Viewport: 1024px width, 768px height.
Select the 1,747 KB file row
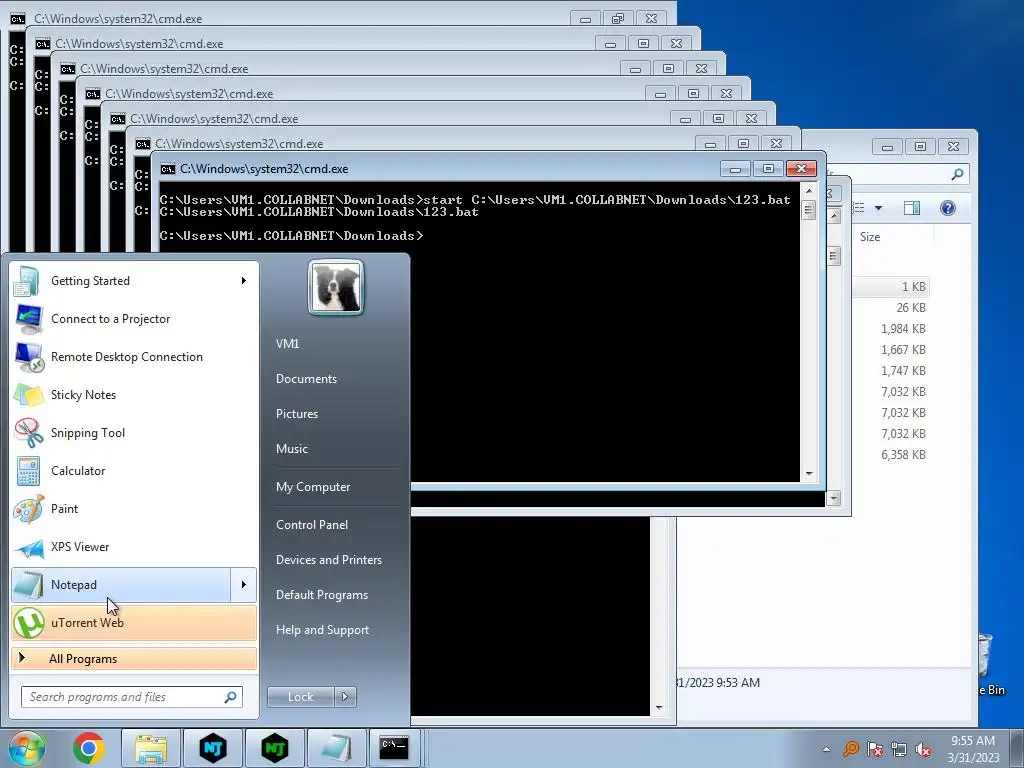(x=891, y=370)
